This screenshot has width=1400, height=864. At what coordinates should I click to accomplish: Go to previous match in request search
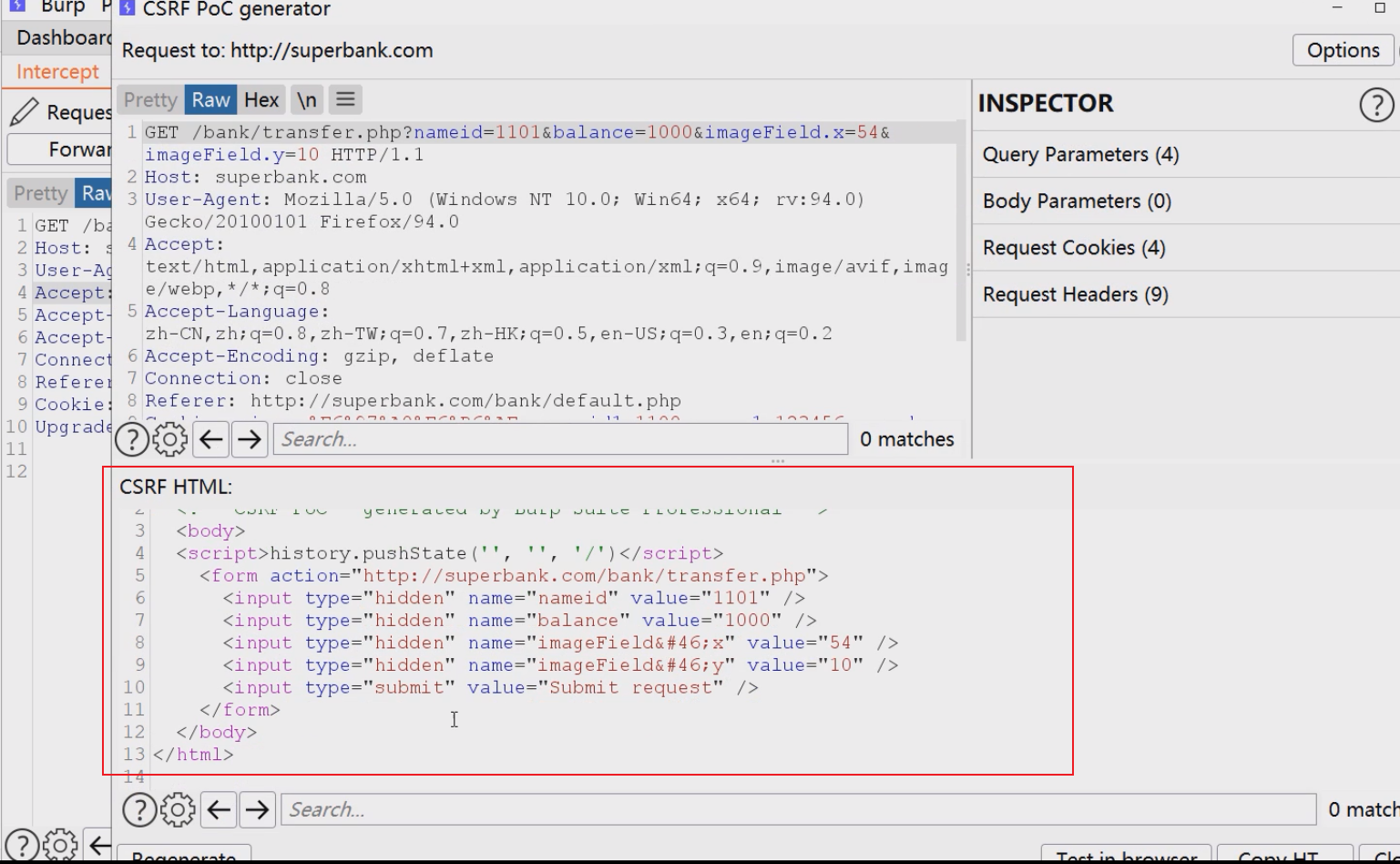click(211, 440)
